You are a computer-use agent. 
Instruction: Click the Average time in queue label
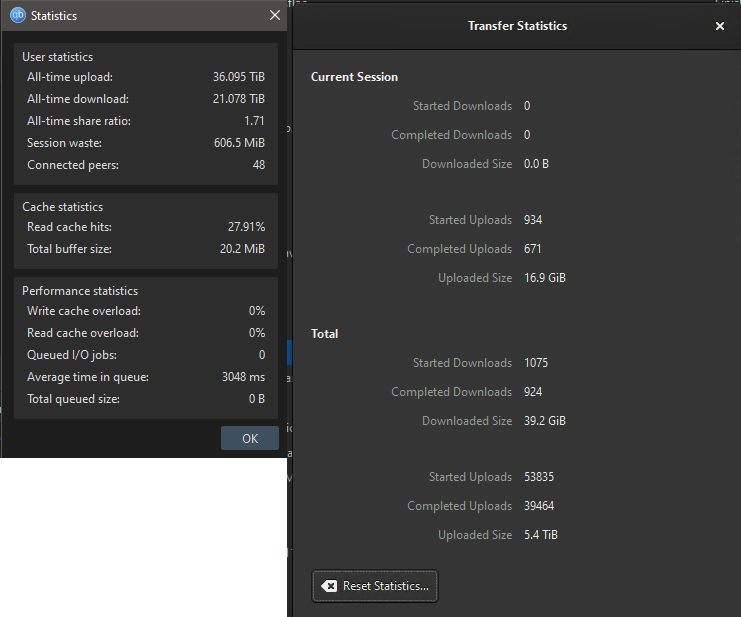[88, 377]
